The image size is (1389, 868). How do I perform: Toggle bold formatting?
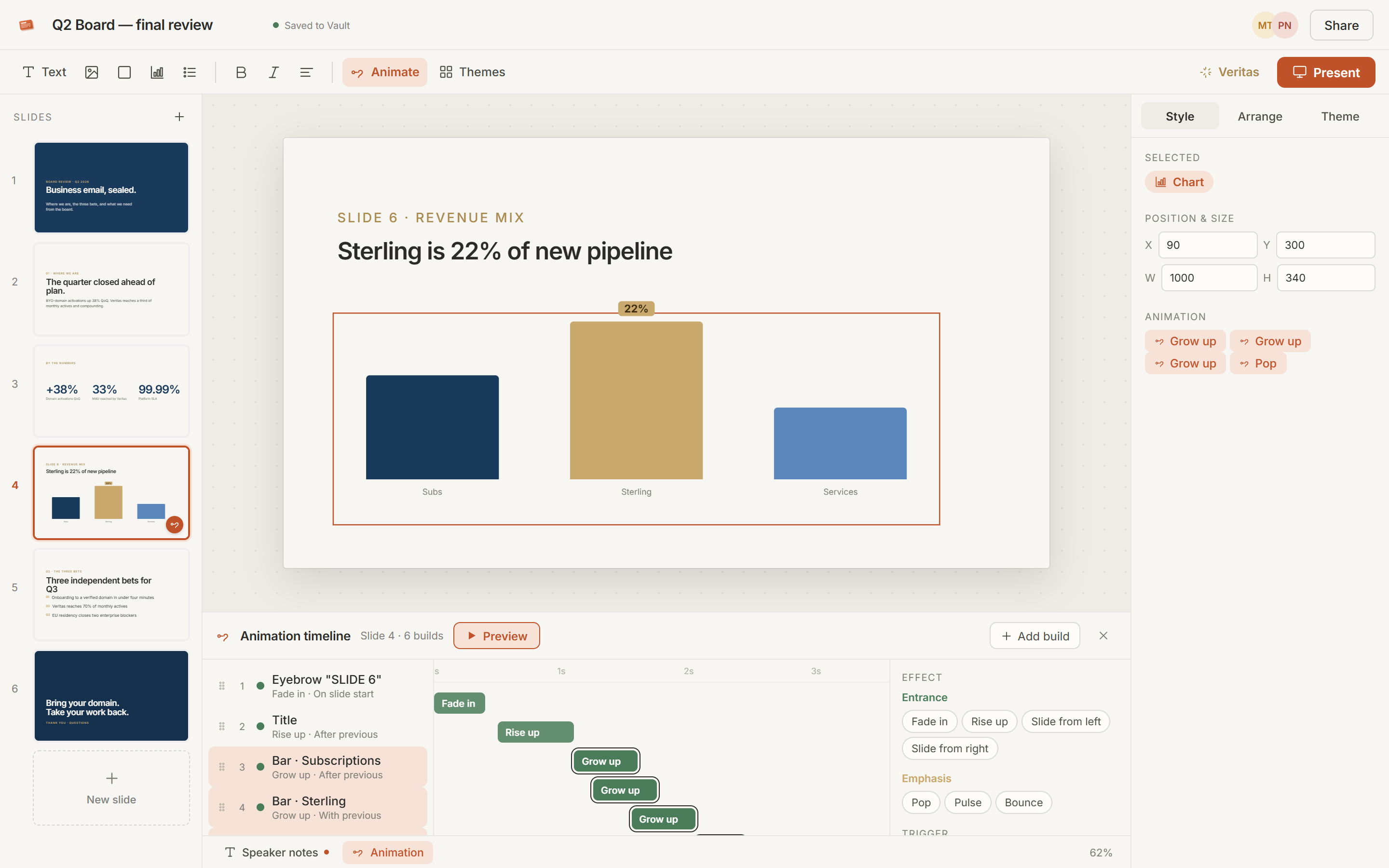point(241,72)
